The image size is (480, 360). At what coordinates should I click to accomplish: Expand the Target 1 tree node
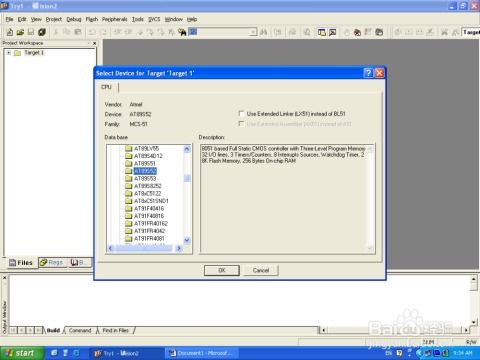click(x=9, y=53)
